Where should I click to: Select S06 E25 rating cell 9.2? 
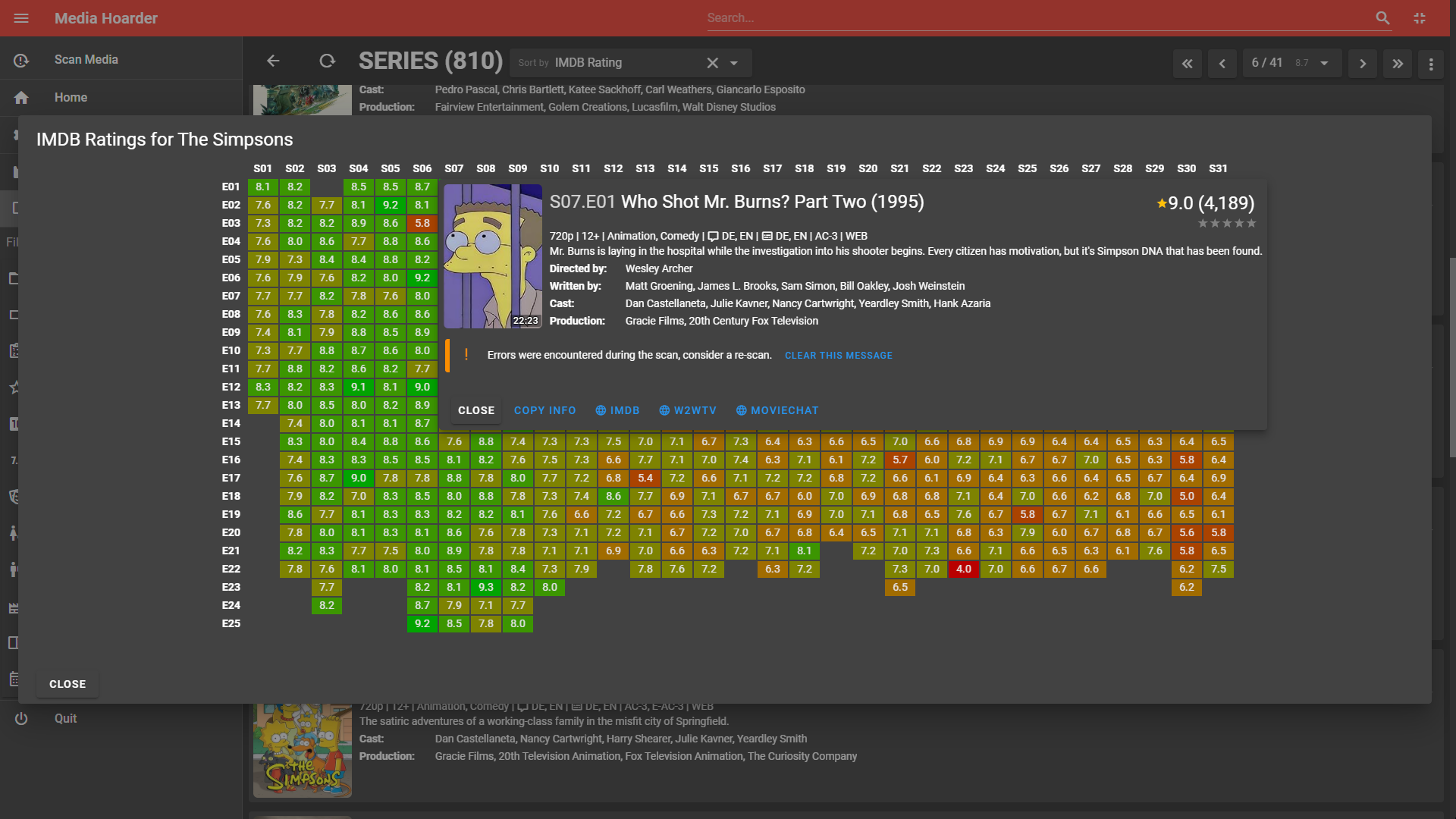(422, 623)
